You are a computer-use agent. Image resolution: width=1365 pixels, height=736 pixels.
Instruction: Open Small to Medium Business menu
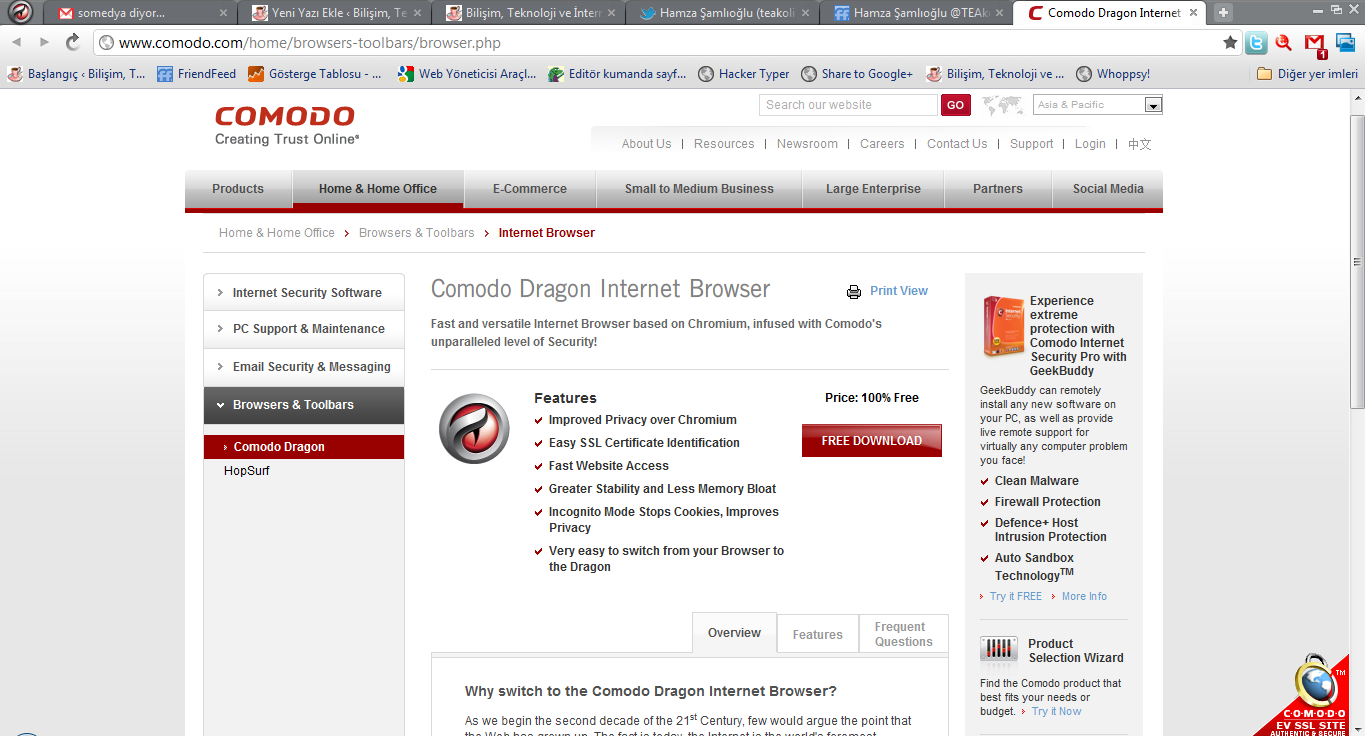(699, 189)
